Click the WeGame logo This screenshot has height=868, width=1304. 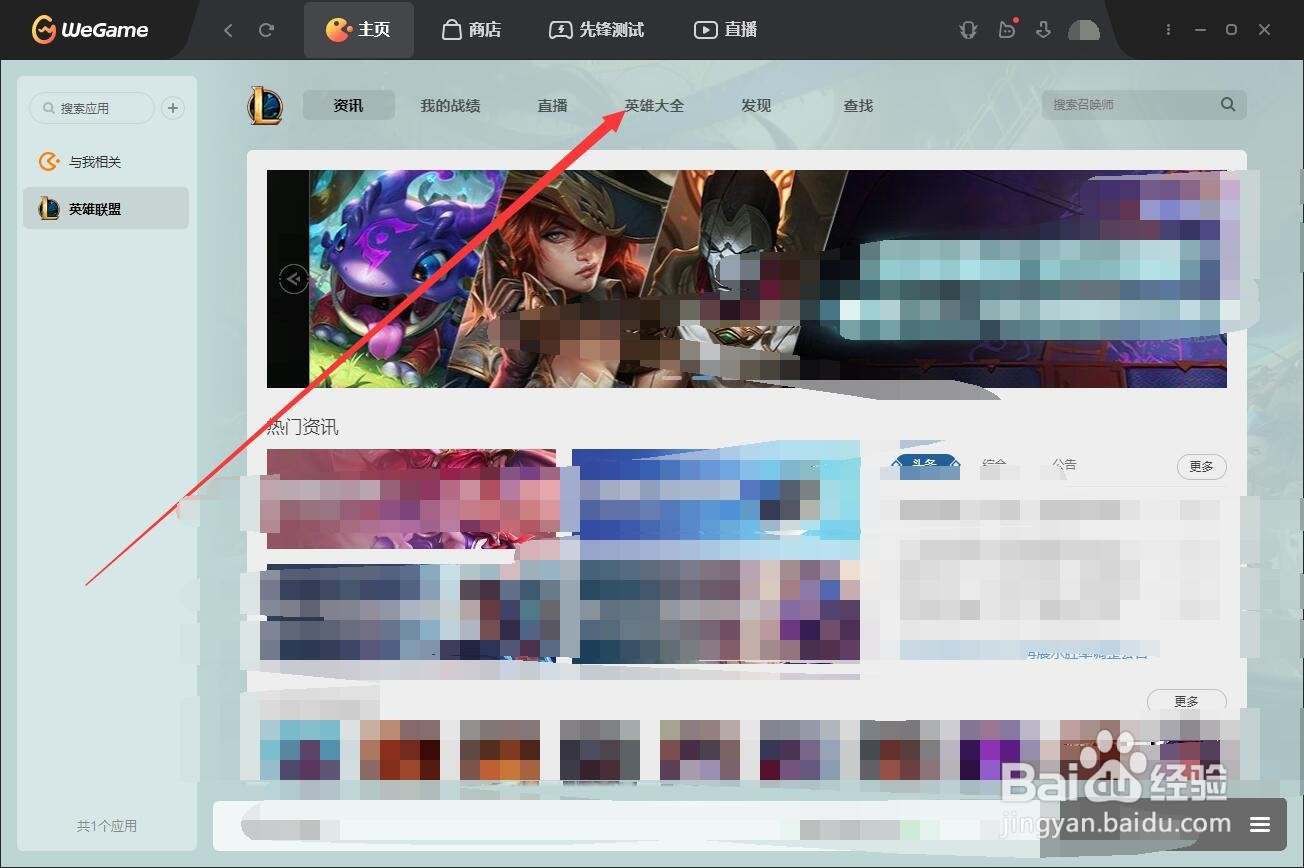90,30
